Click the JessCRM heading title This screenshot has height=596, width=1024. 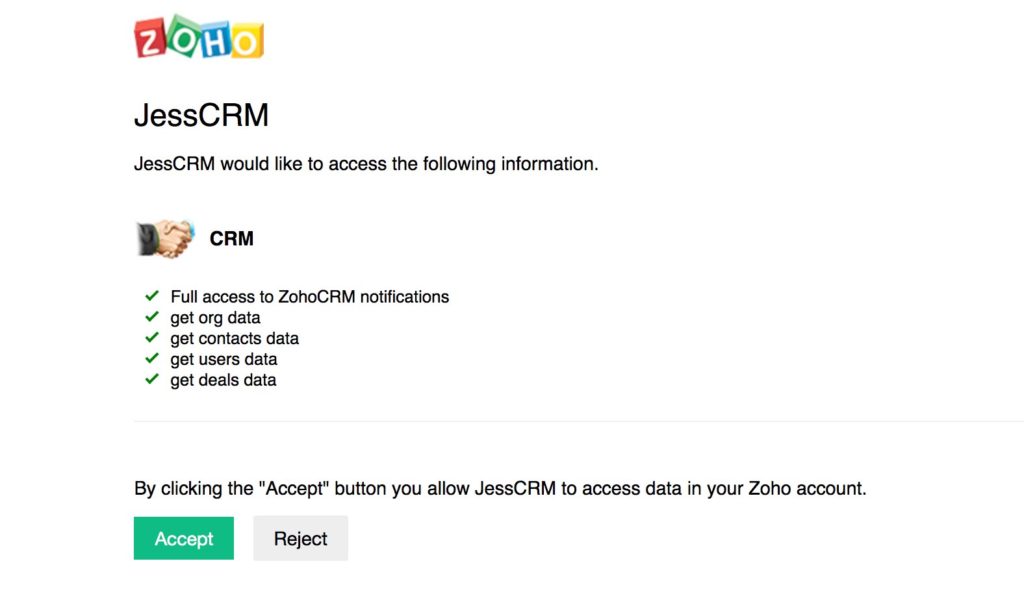click(201, 116)
